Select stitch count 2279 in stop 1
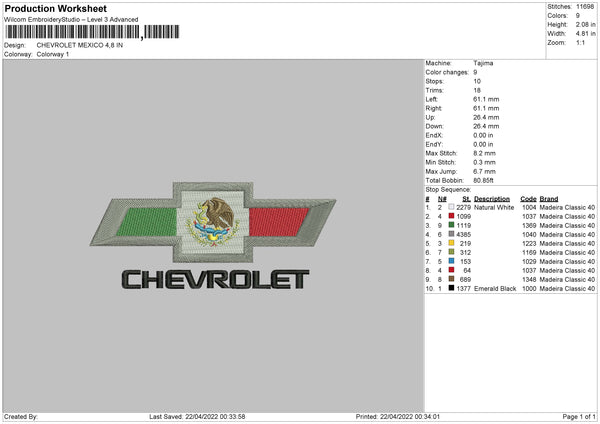 click(x=464, y=207)
